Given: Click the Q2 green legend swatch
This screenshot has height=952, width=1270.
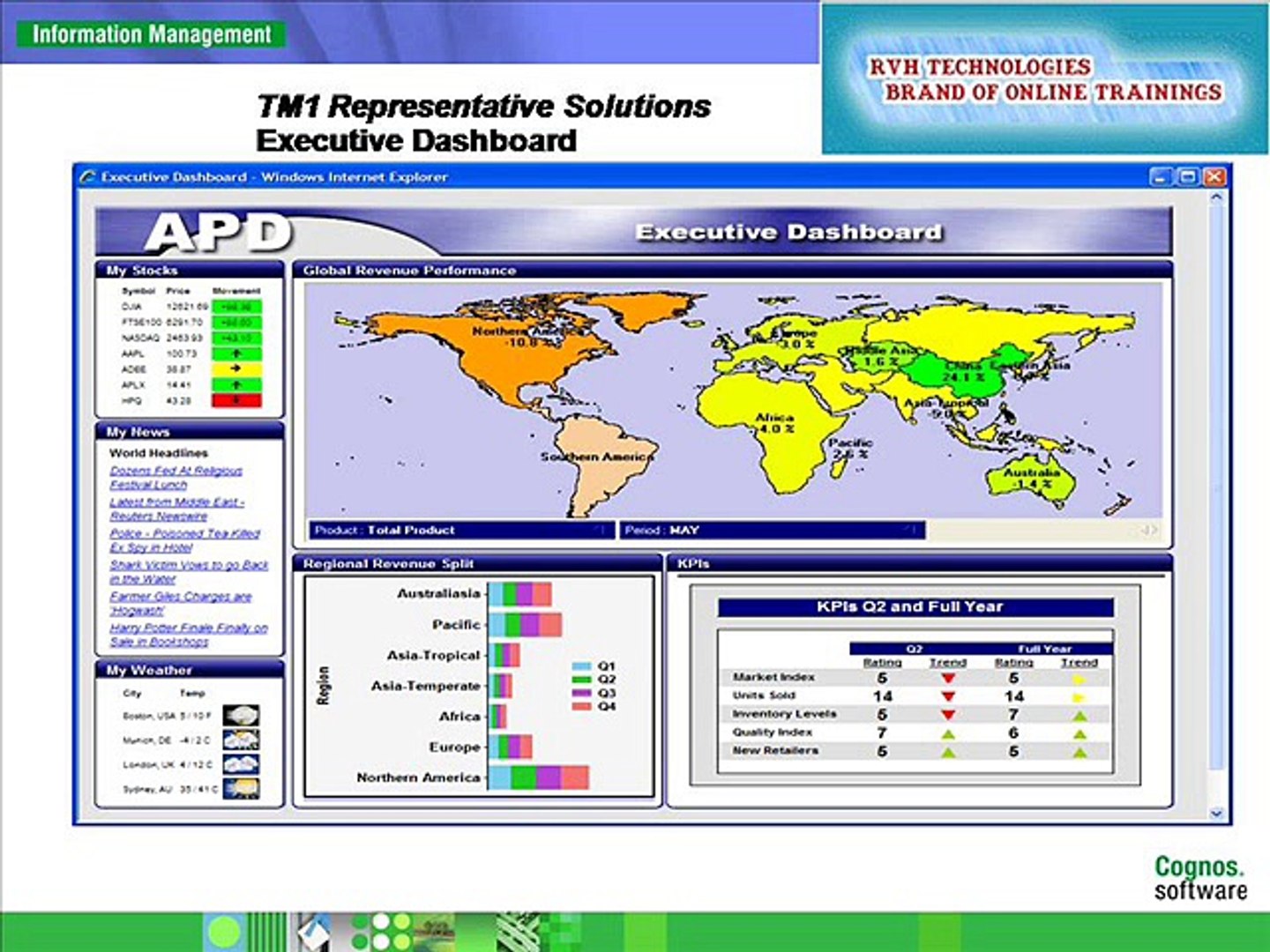Looking at the screenshot, I should (581, 680).
